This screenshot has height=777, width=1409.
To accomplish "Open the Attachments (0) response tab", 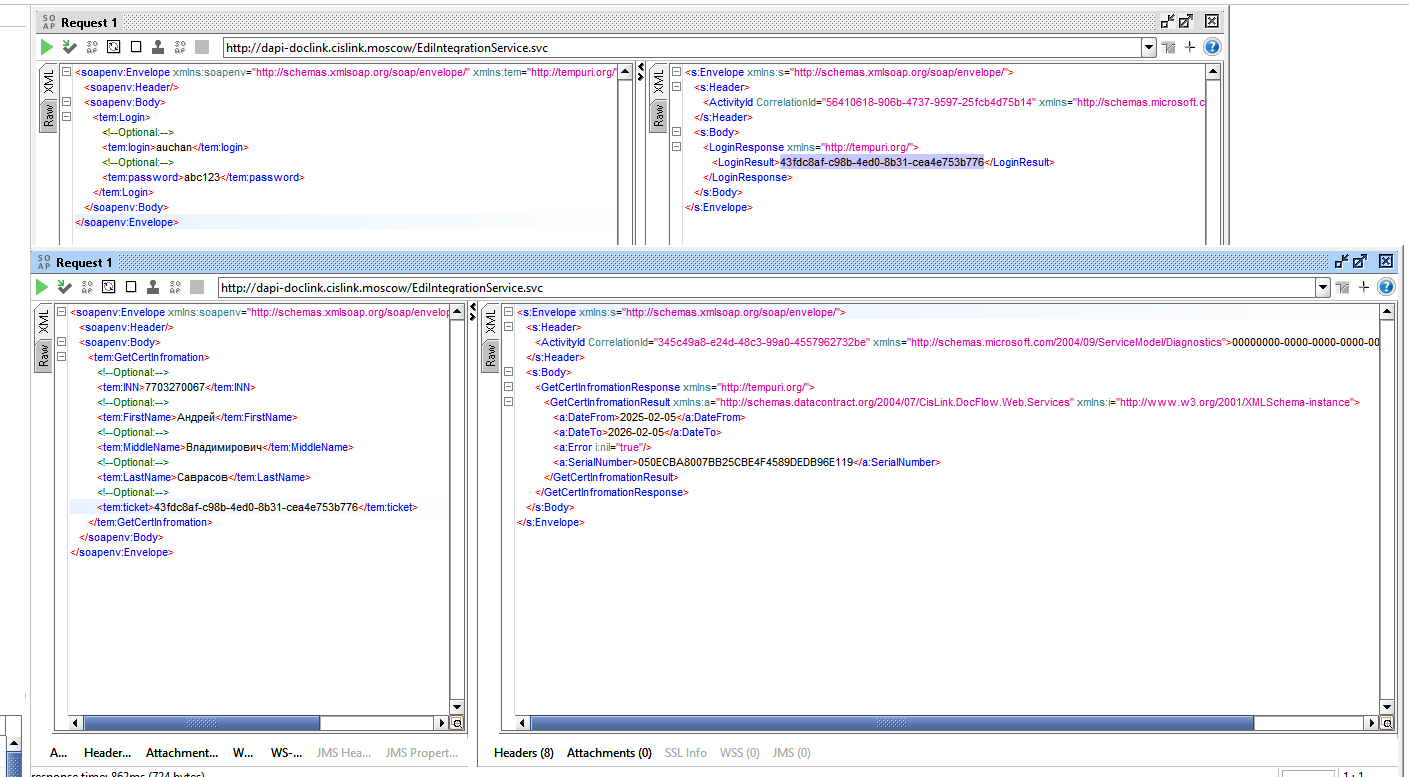I will tap(609, 753).
